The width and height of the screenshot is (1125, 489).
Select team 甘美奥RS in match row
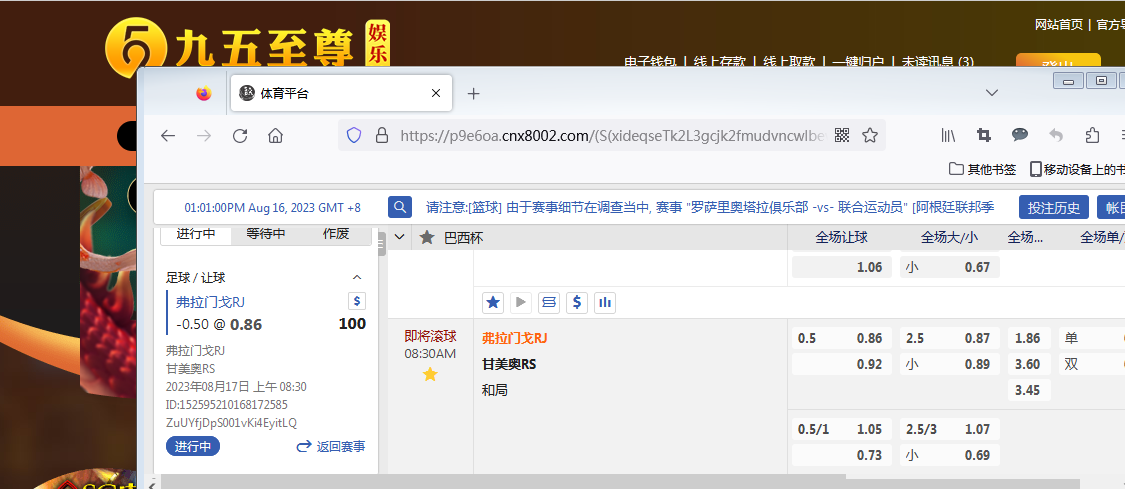509,364
